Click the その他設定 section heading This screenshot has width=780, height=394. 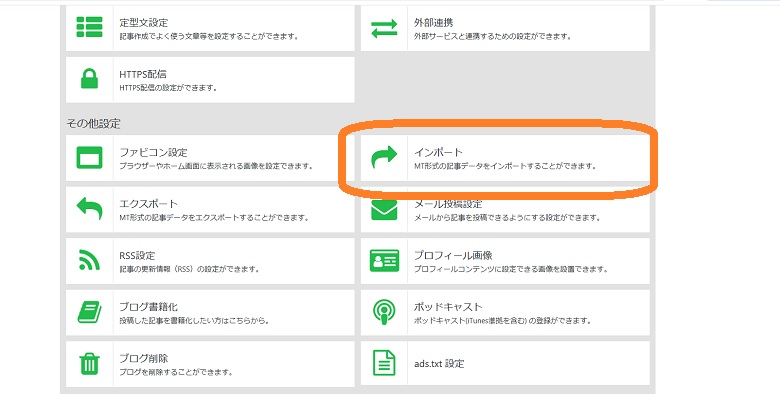[x=94, y=123]
